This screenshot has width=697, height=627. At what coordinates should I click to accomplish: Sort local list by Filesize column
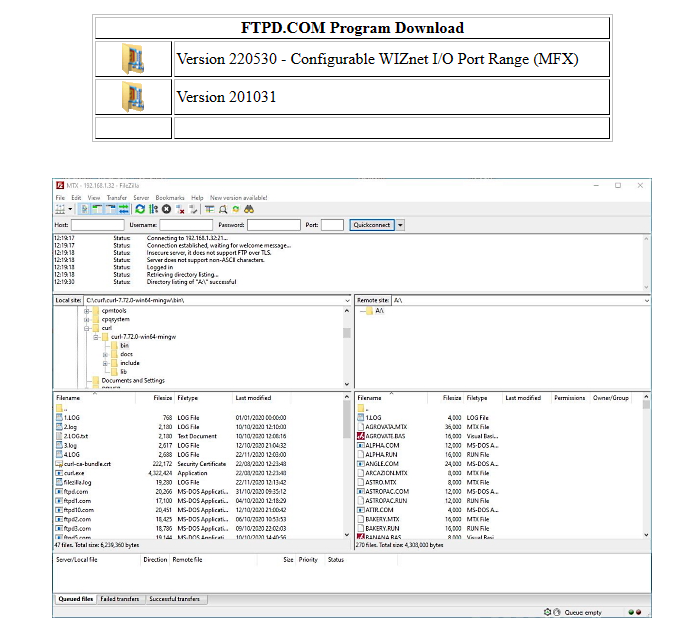(x=163, y=398)
